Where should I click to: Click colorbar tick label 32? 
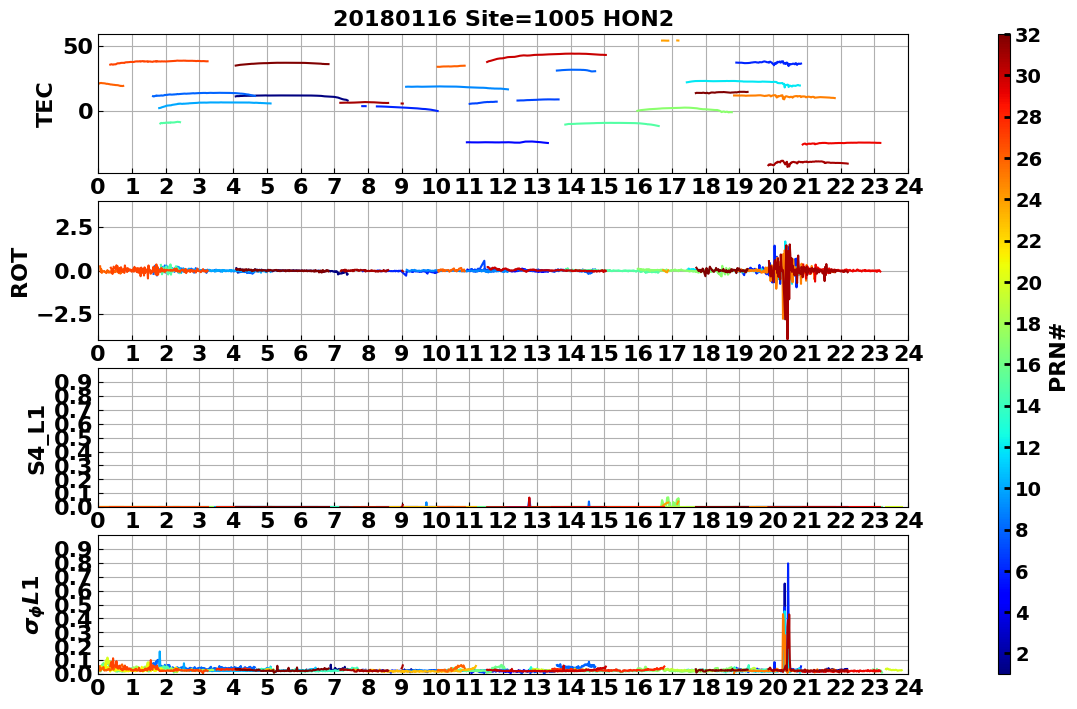[x=1028, y=35]
